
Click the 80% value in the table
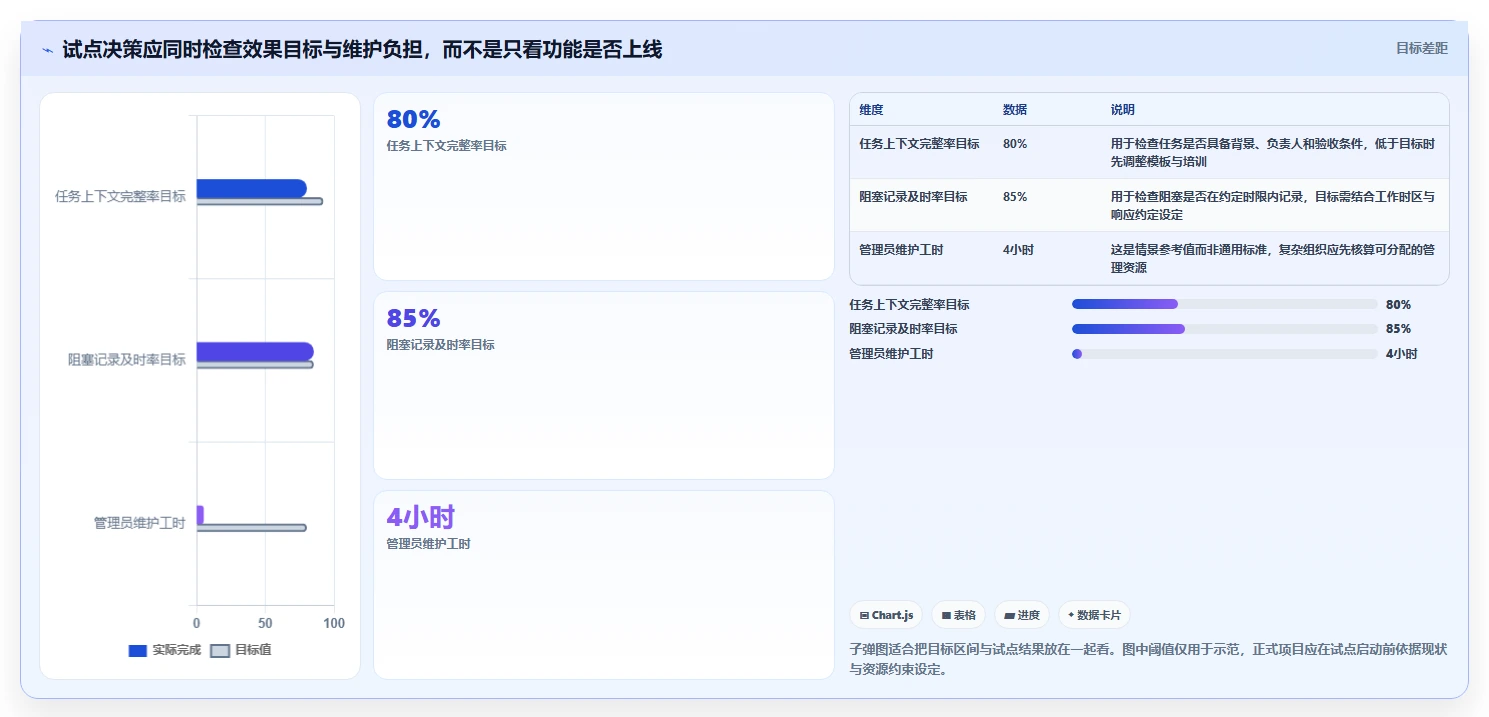point(1014,144)
